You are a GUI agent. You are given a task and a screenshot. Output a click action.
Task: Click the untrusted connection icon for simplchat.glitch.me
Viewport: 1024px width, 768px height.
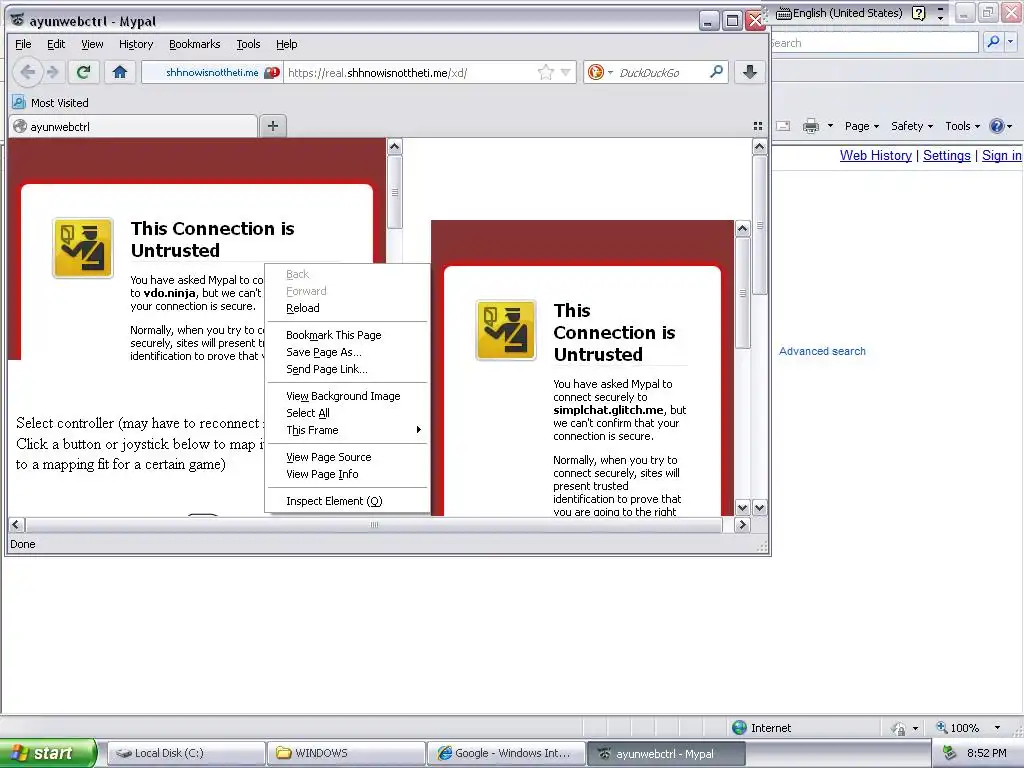pos(506,330)
